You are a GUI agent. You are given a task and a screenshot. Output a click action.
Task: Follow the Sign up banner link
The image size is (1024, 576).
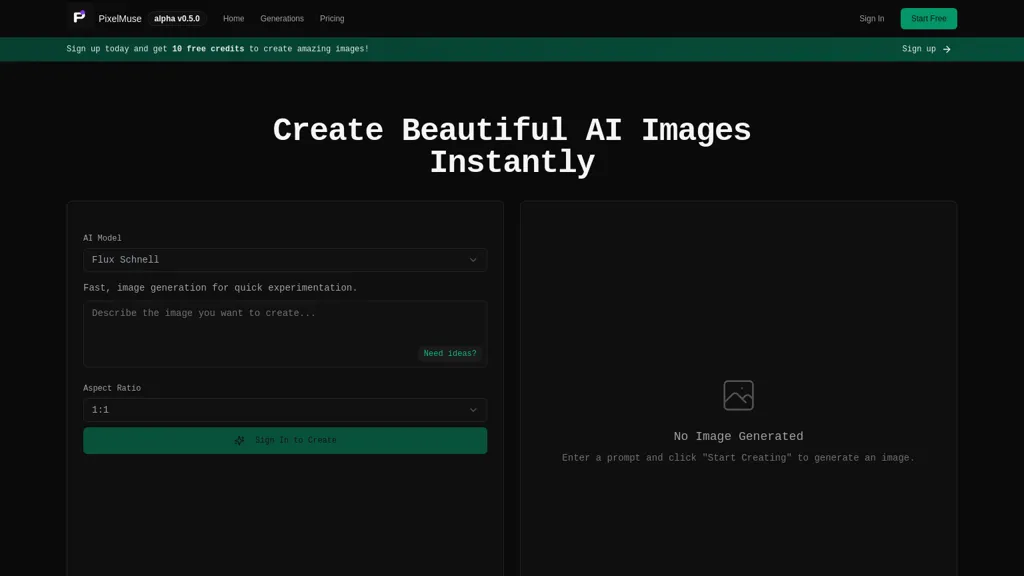coord(926,49)
